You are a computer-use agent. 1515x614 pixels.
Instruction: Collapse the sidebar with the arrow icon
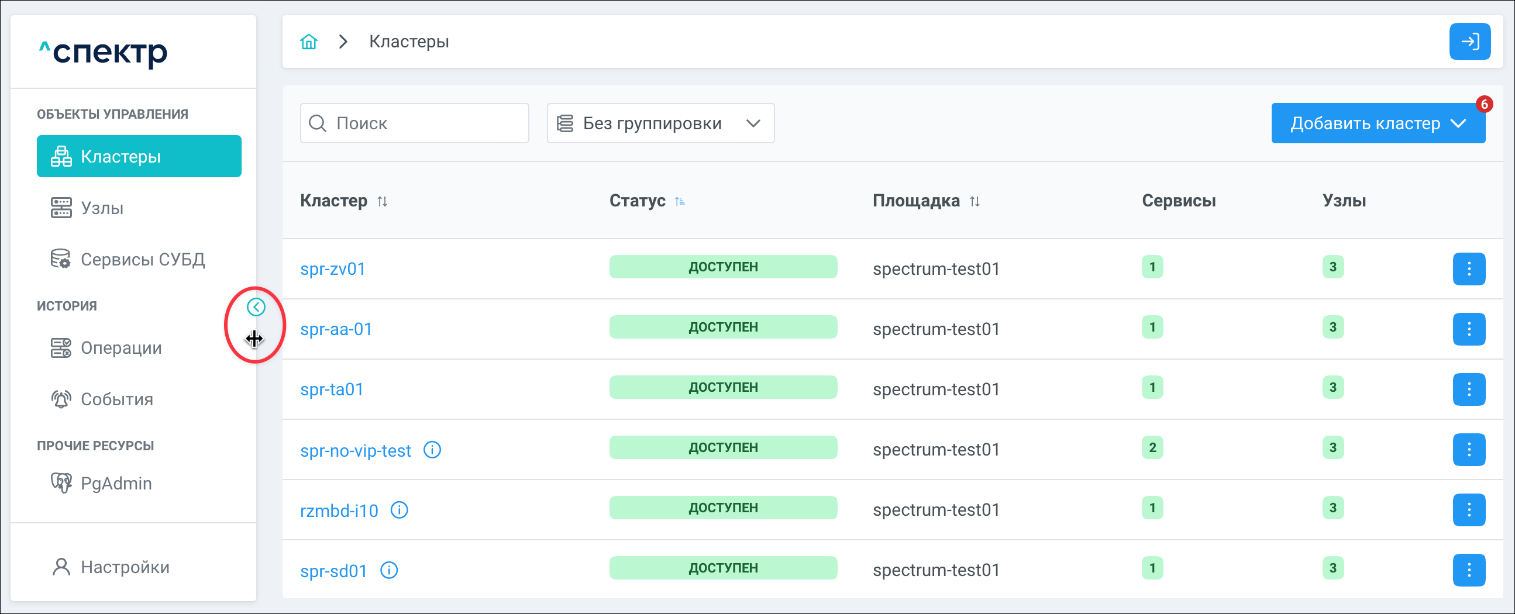(256, 307)
